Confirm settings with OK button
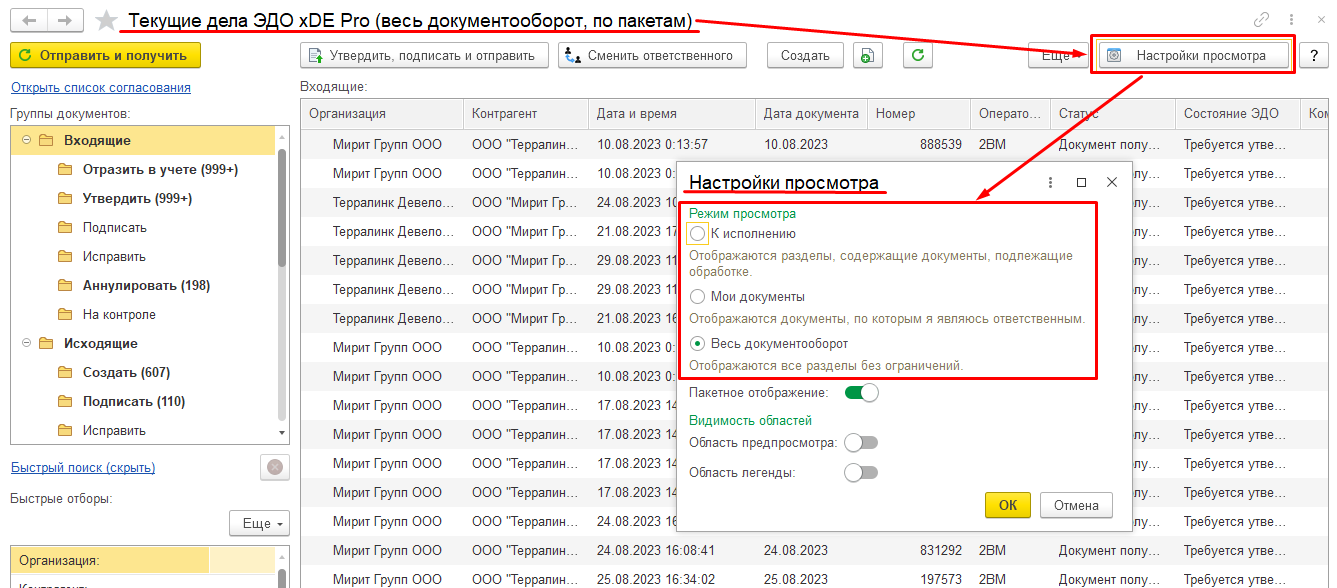 click(x=1008, y=505)
